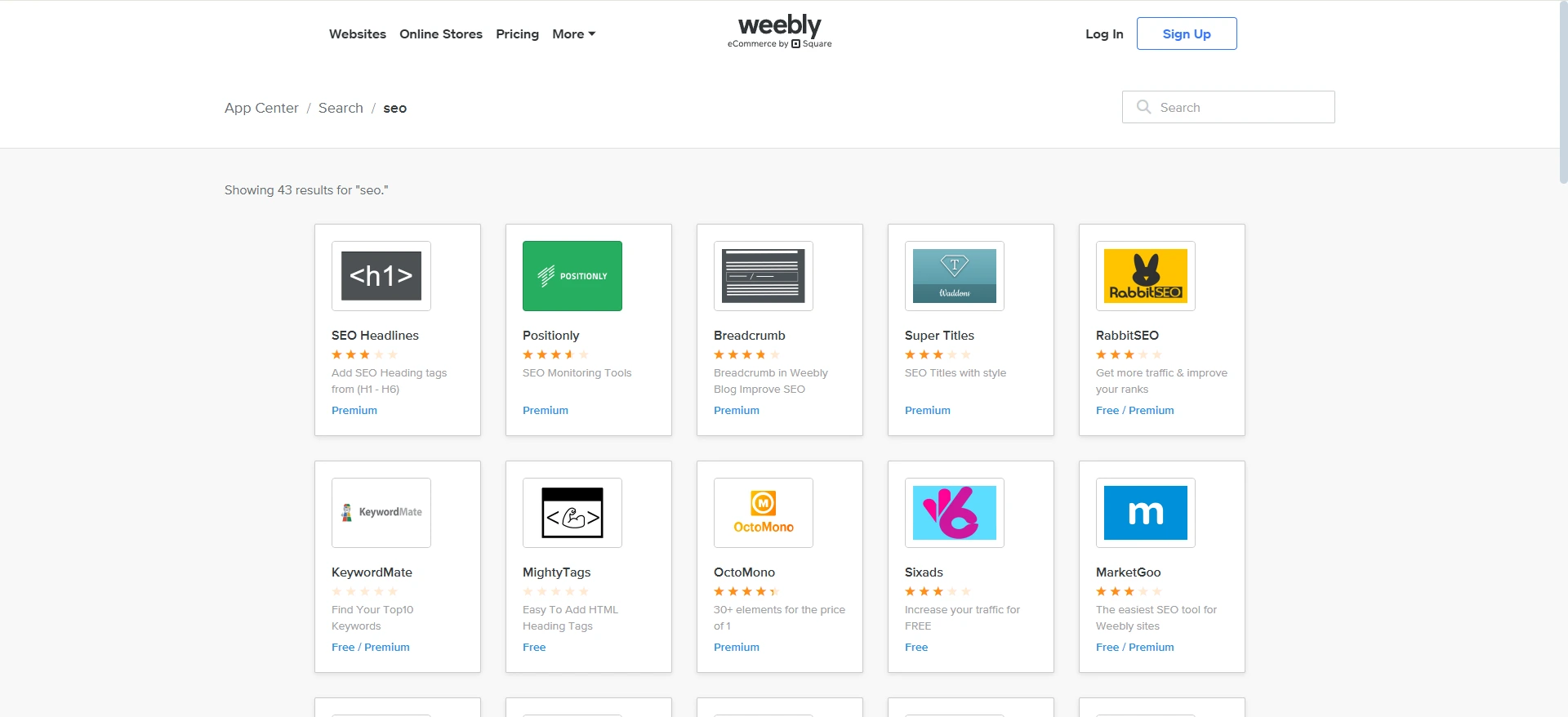Click Breadcrumb star rating
Screen dimensions: 1568x717
(746, 354)
